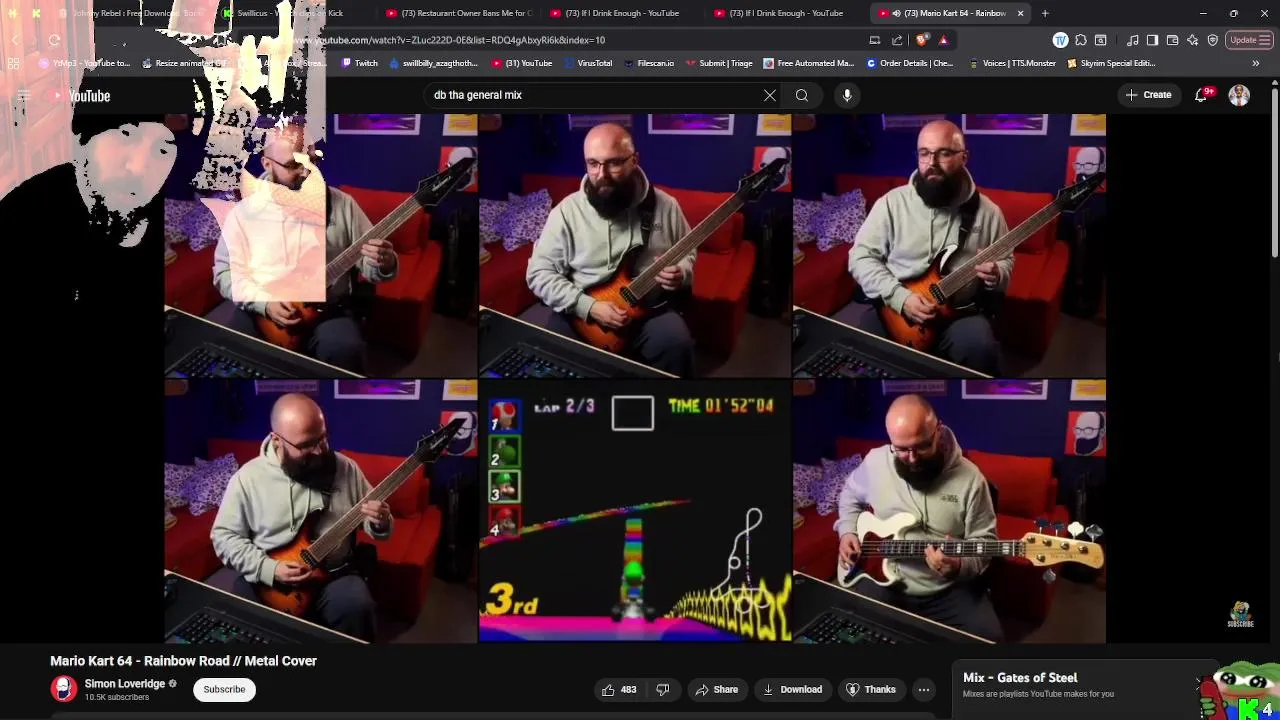Share the video
The height and width of the screenshot is (720, 1280).
click(x=716, y=689)
